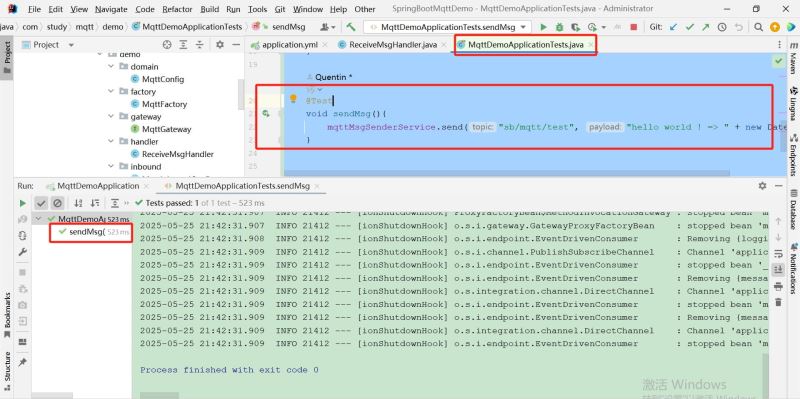Open the Project view dropdown
This screenshot has height=399, width=800.
click(71, 45)
